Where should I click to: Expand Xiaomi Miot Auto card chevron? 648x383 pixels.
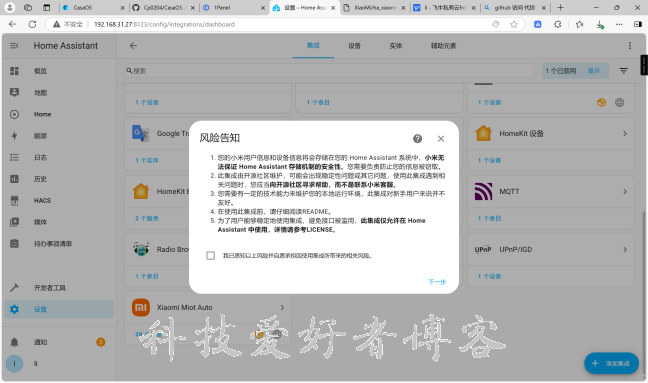[282, 307]
